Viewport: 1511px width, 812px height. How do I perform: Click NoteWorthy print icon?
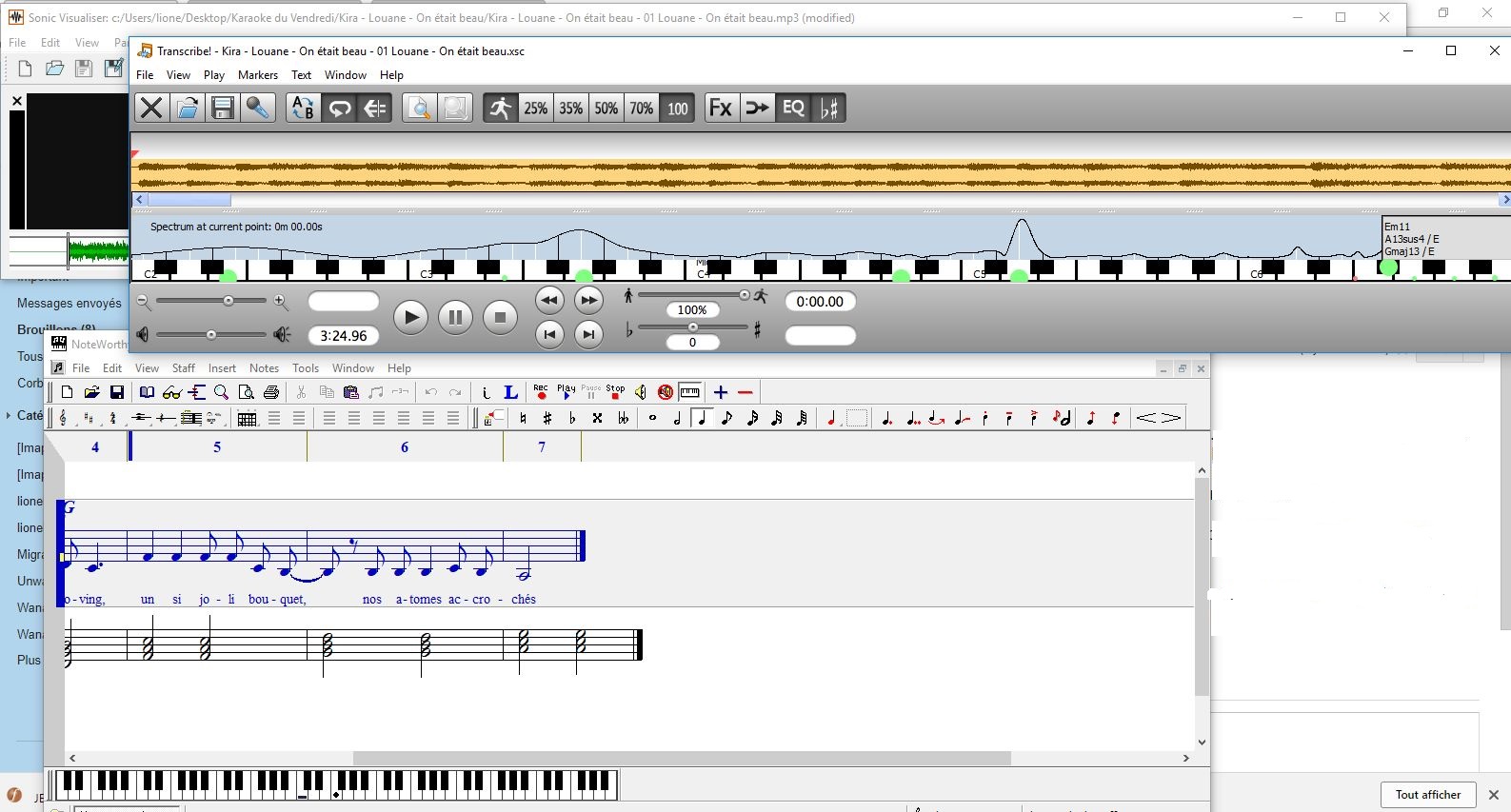coord(270,392)
